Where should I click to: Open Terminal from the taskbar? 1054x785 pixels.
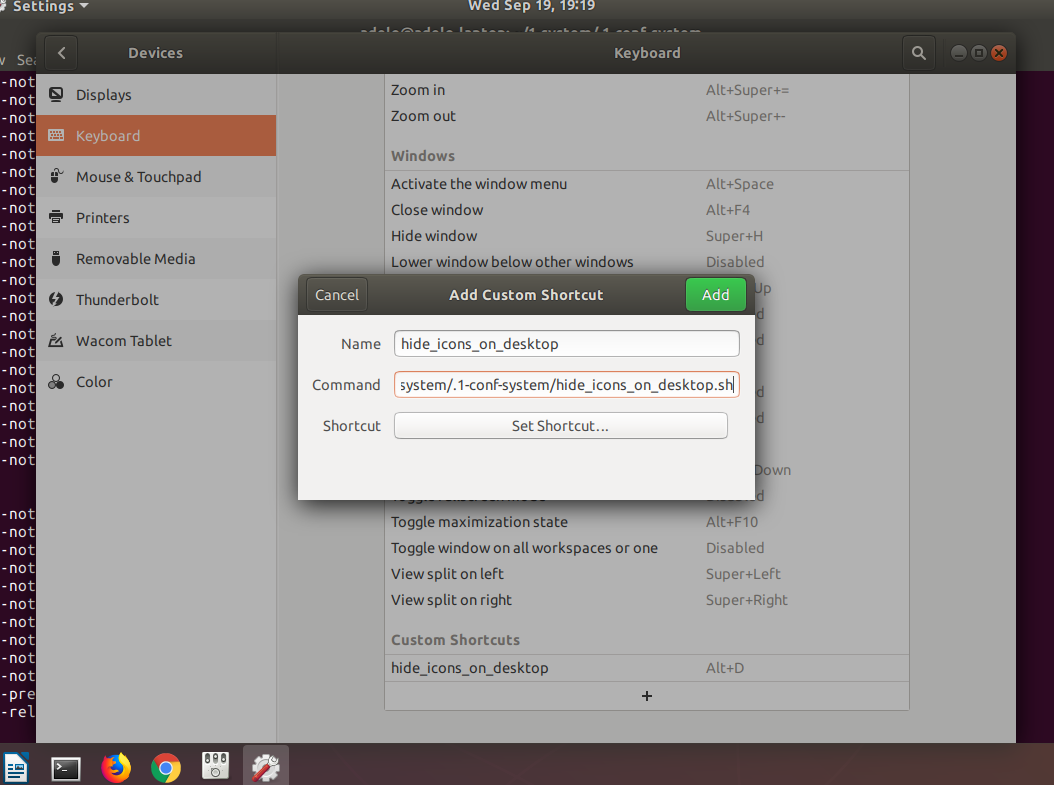point(66,767)
